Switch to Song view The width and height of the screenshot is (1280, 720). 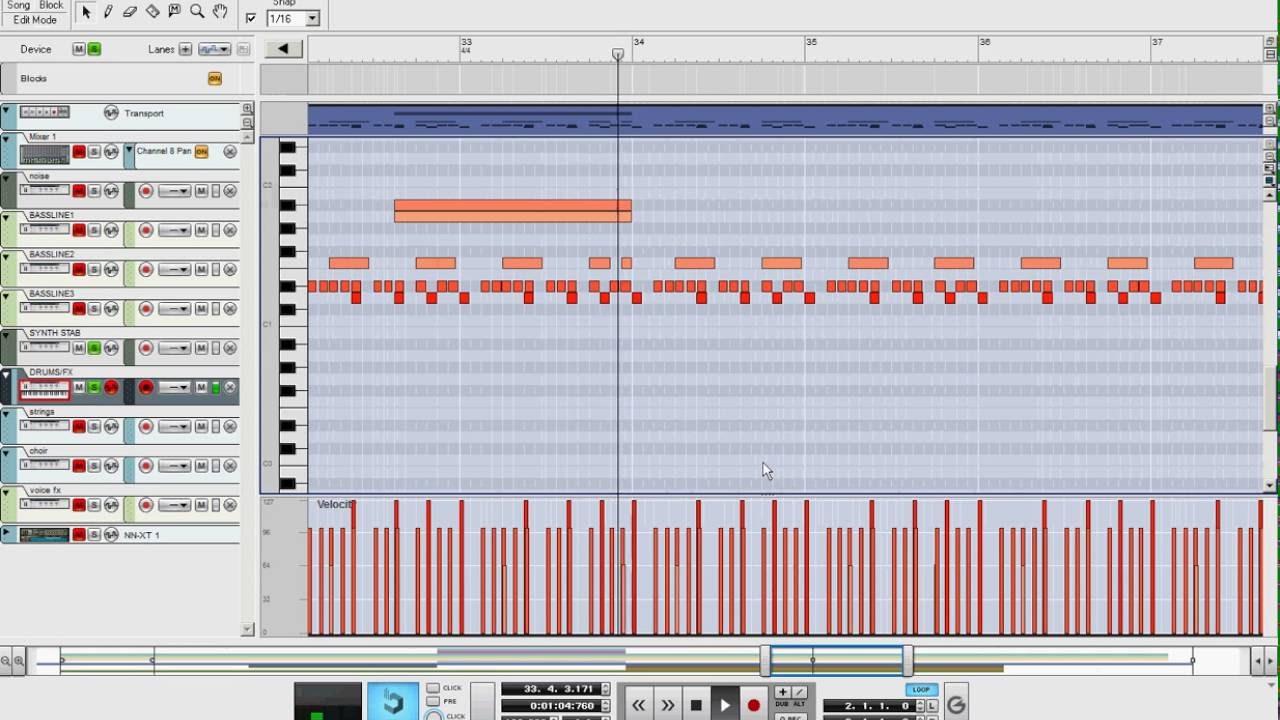(18, 5)
